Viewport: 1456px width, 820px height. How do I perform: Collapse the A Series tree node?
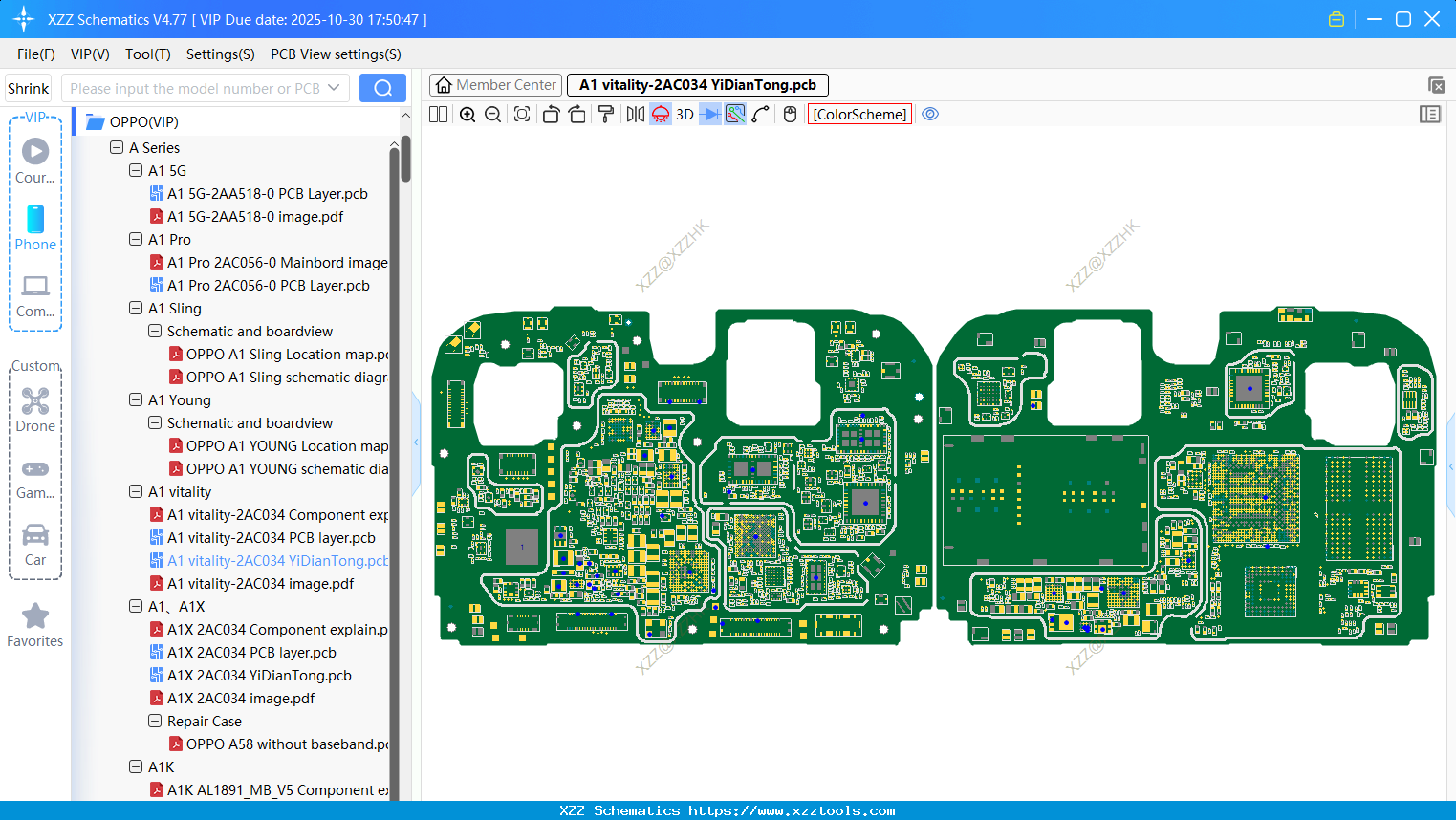tap(116, 147)
